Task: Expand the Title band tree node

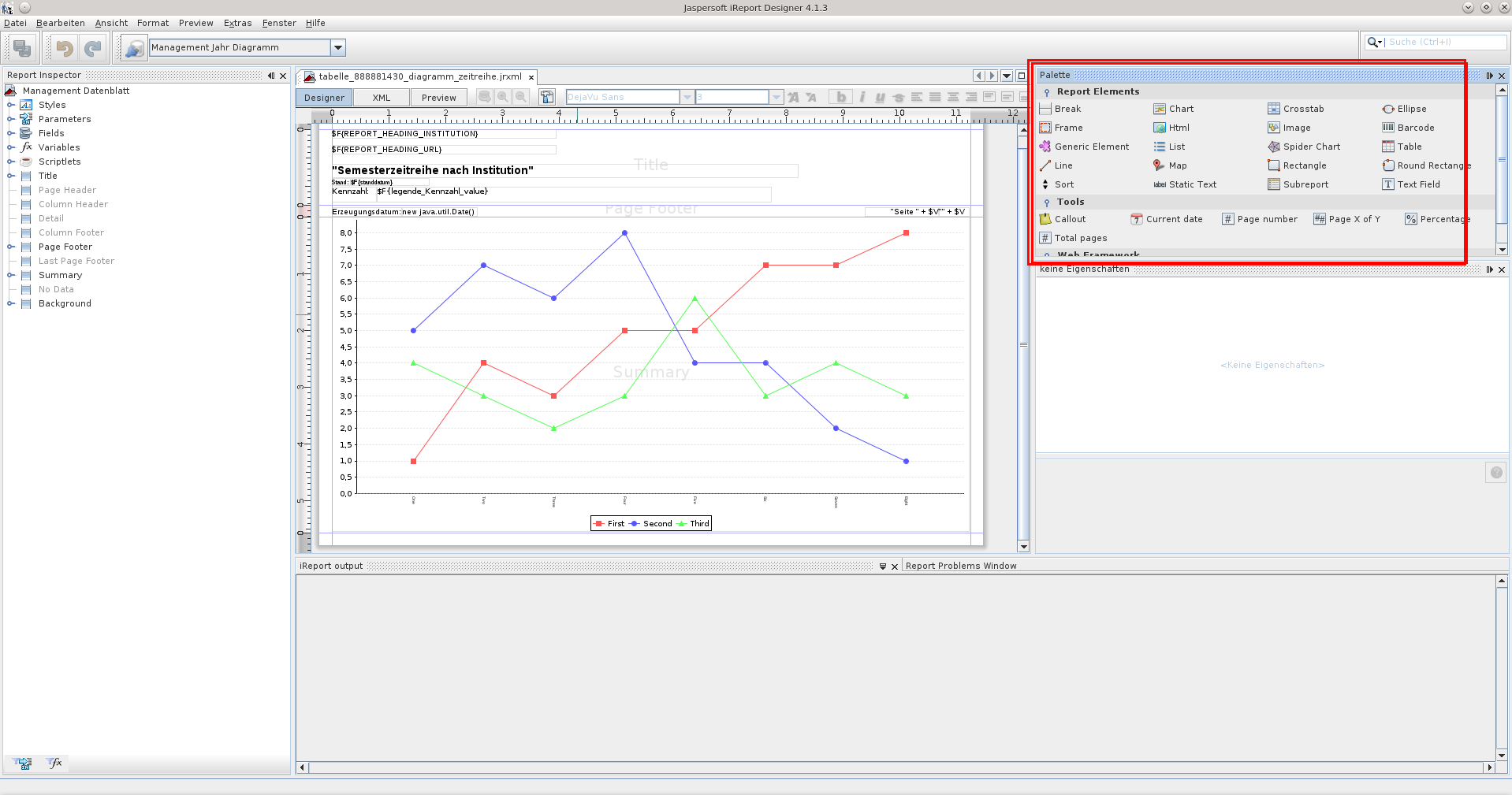Action: tap(10, 176)
